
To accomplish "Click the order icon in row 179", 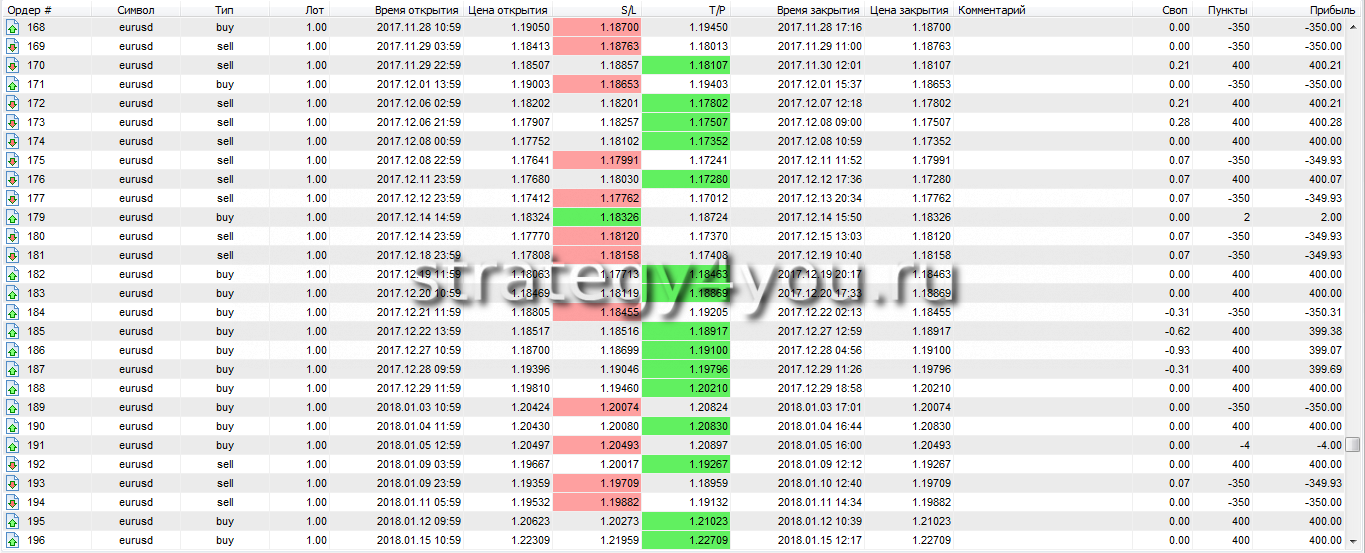I will (12, 217).
